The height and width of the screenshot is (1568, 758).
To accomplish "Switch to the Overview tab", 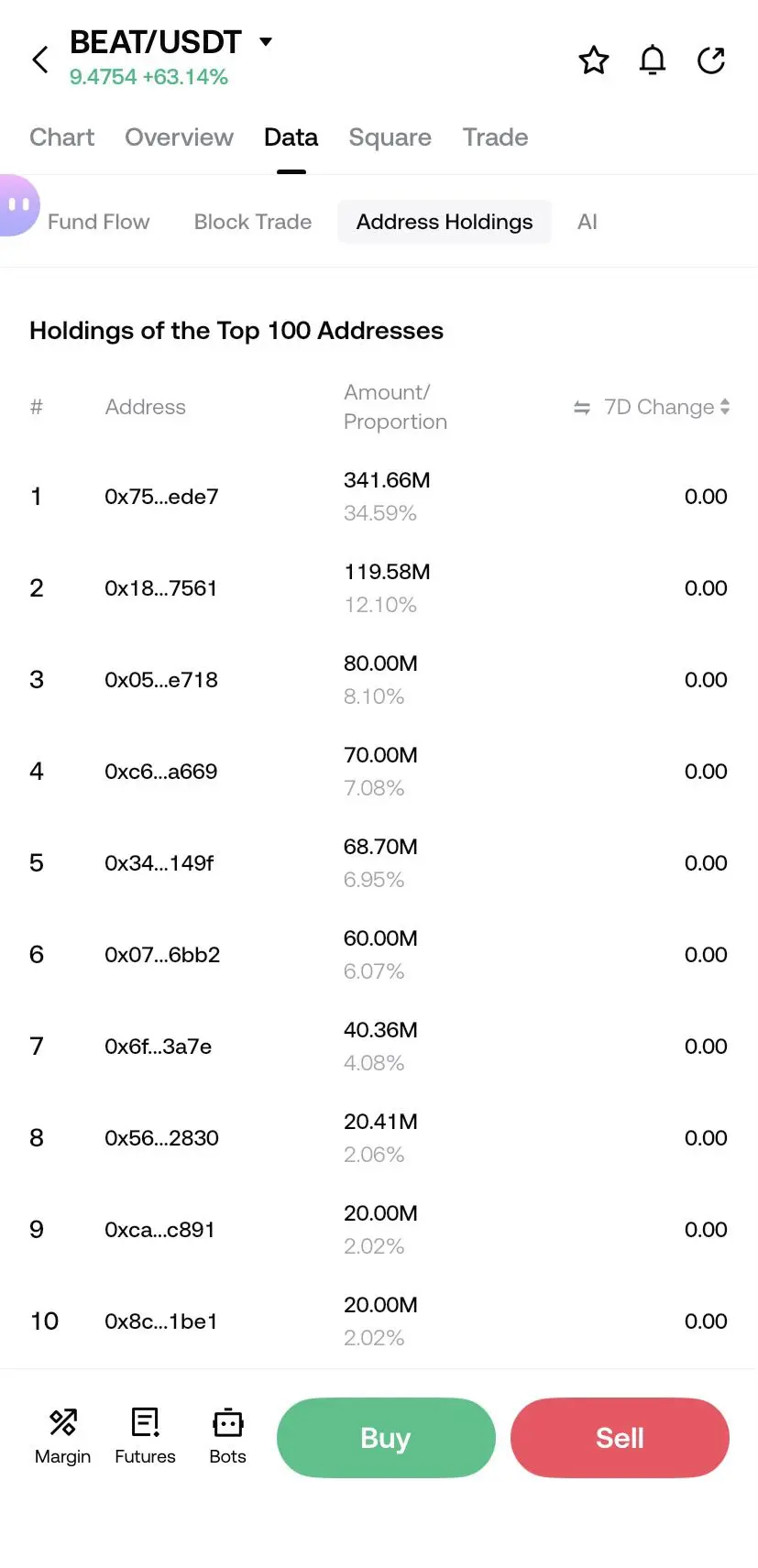I will (179, 137).
